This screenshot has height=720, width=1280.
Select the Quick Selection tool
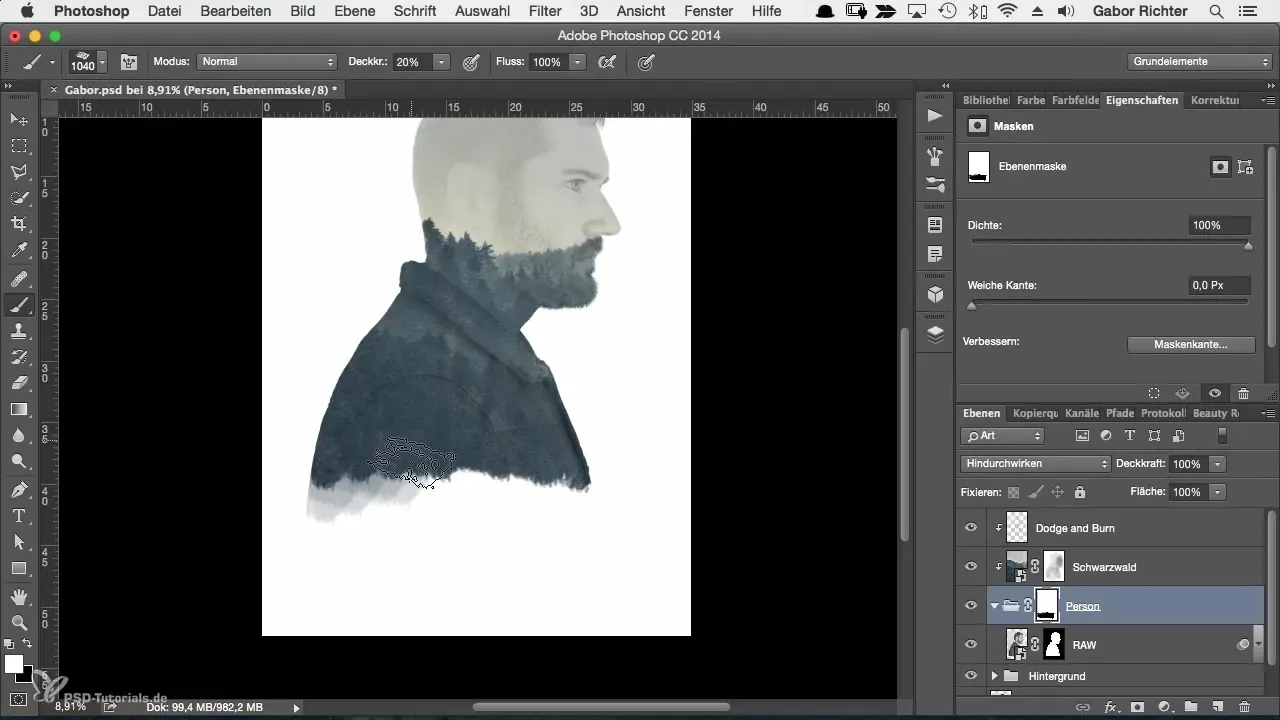(18, 198)
